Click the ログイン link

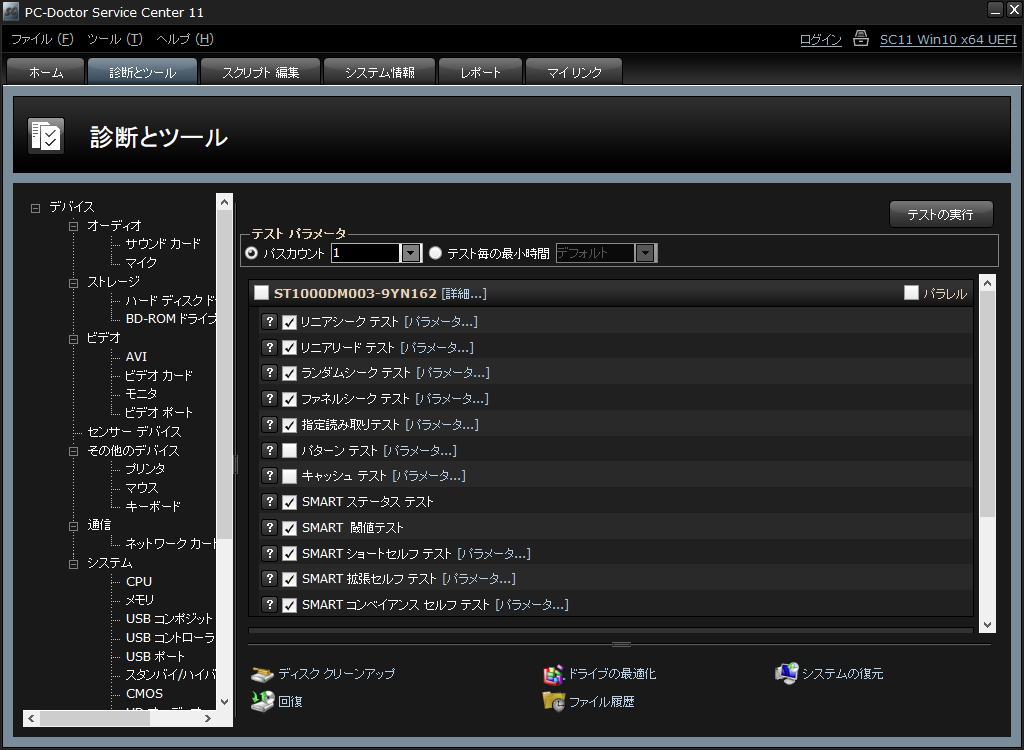pos(821,39)
